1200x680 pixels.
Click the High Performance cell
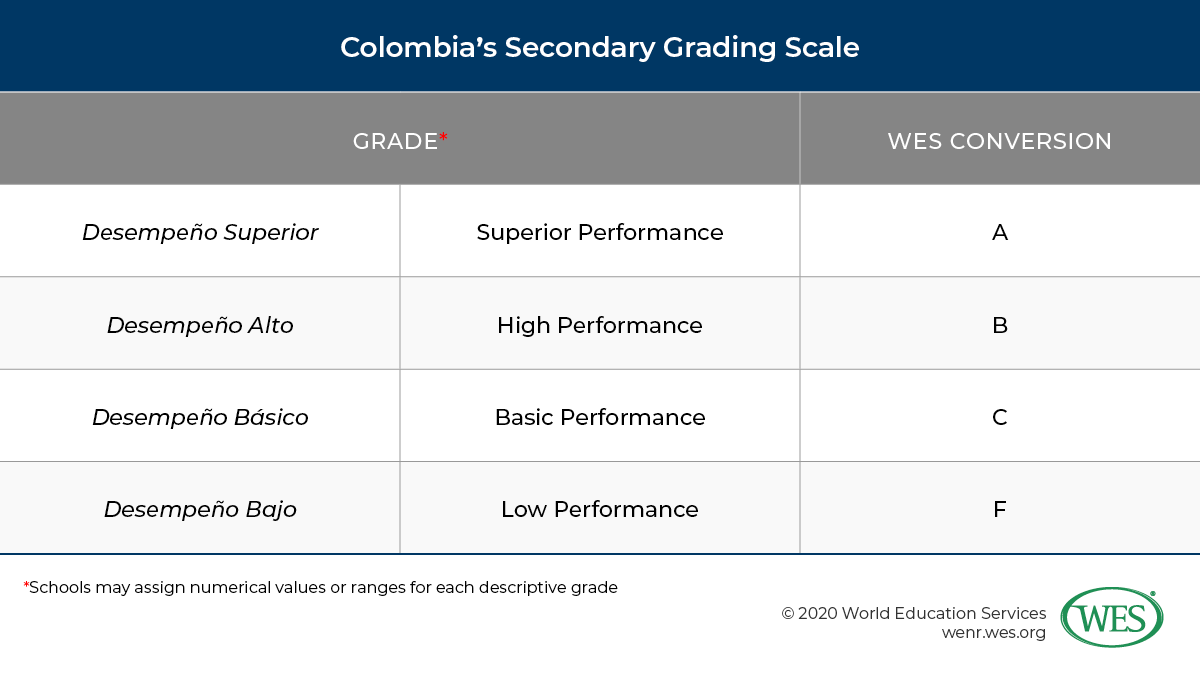pyautogui.click(x=600, y=325)
